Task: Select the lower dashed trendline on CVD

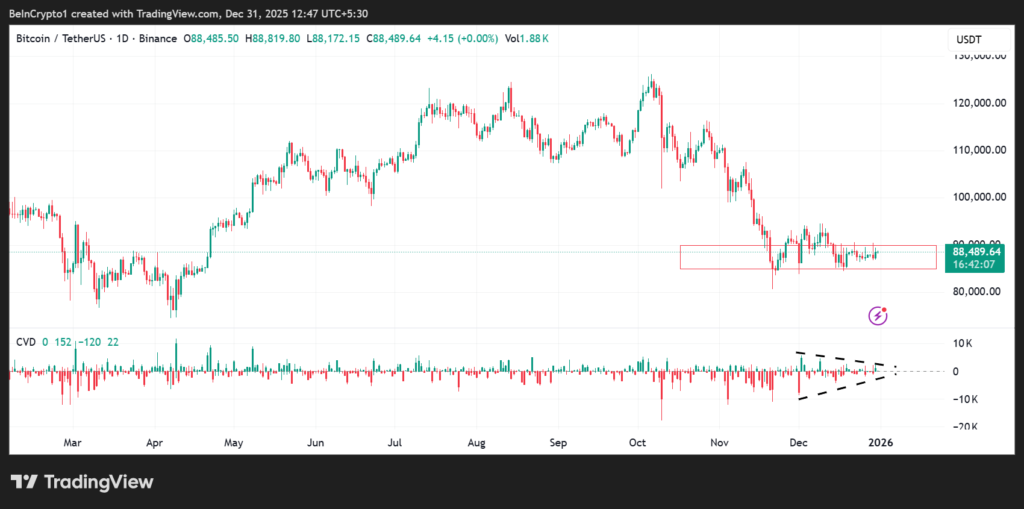Action: [x=838, y=385]
